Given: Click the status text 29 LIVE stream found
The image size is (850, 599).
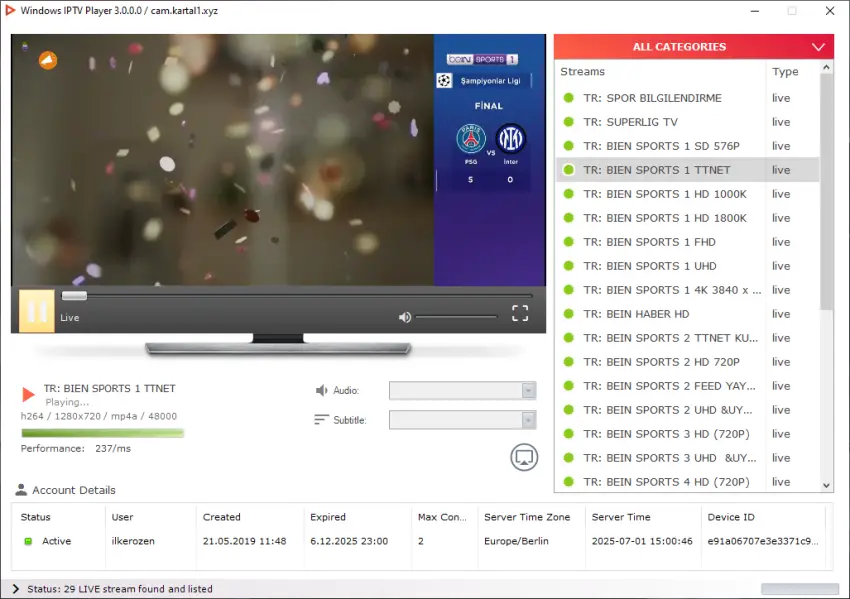Looking at the screenshot, I should [x=120, y=589].
